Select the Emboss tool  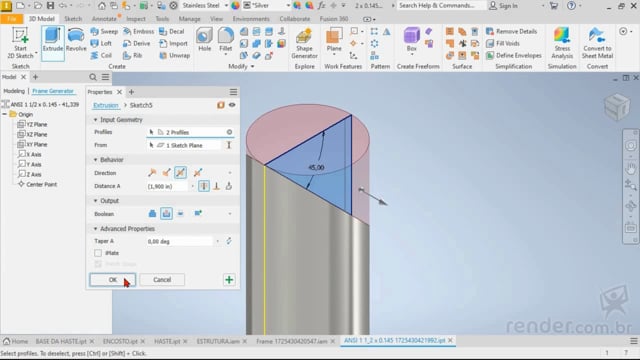(139, 31)
